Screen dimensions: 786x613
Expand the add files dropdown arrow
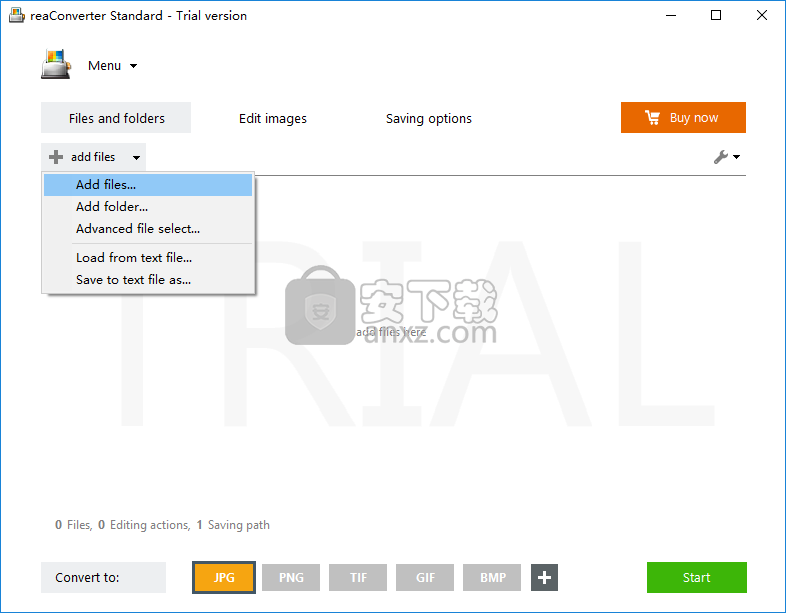click(x=136, y=157)
